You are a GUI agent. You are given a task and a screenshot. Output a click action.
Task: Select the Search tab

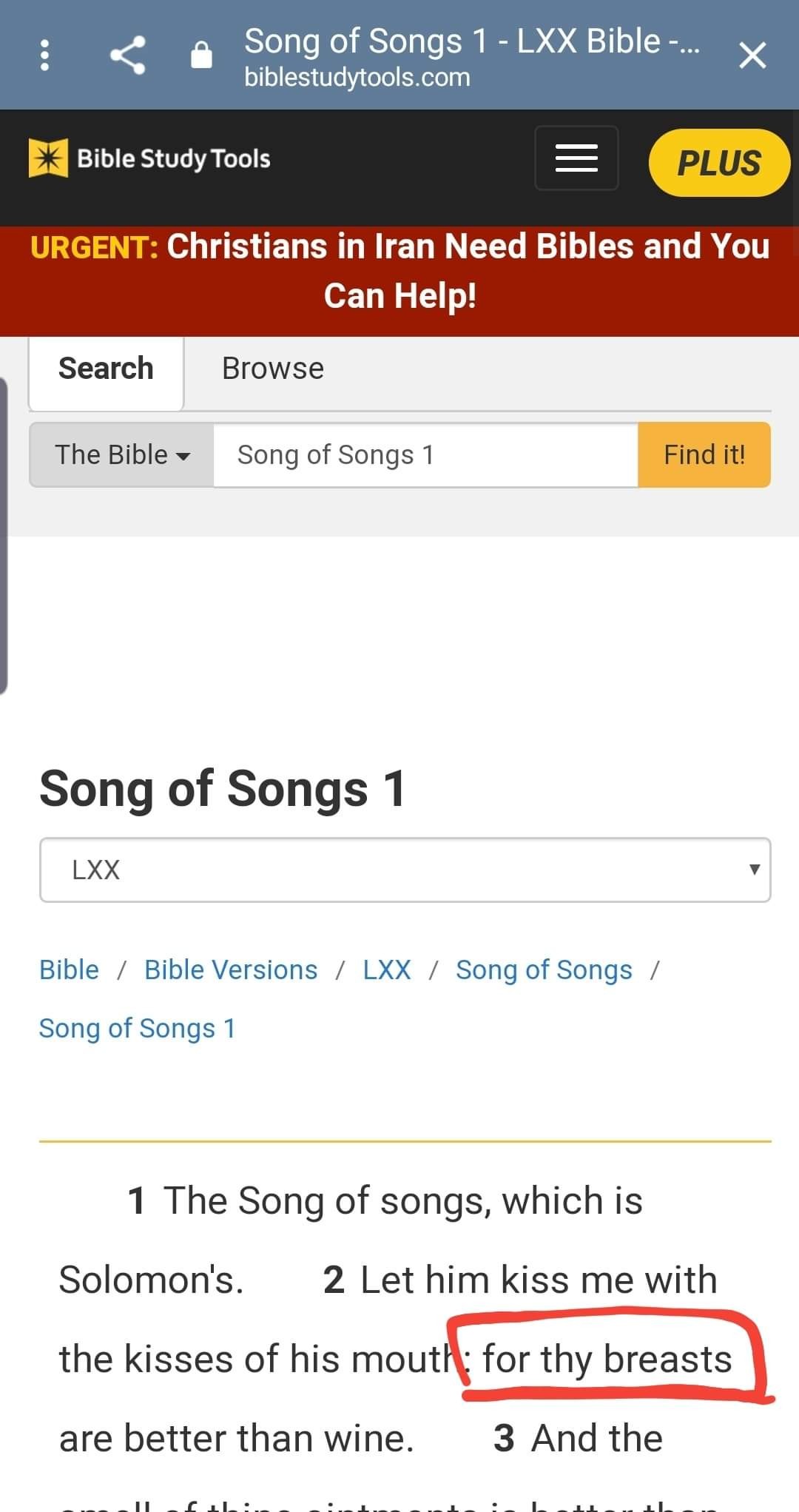tap(106, 369)
